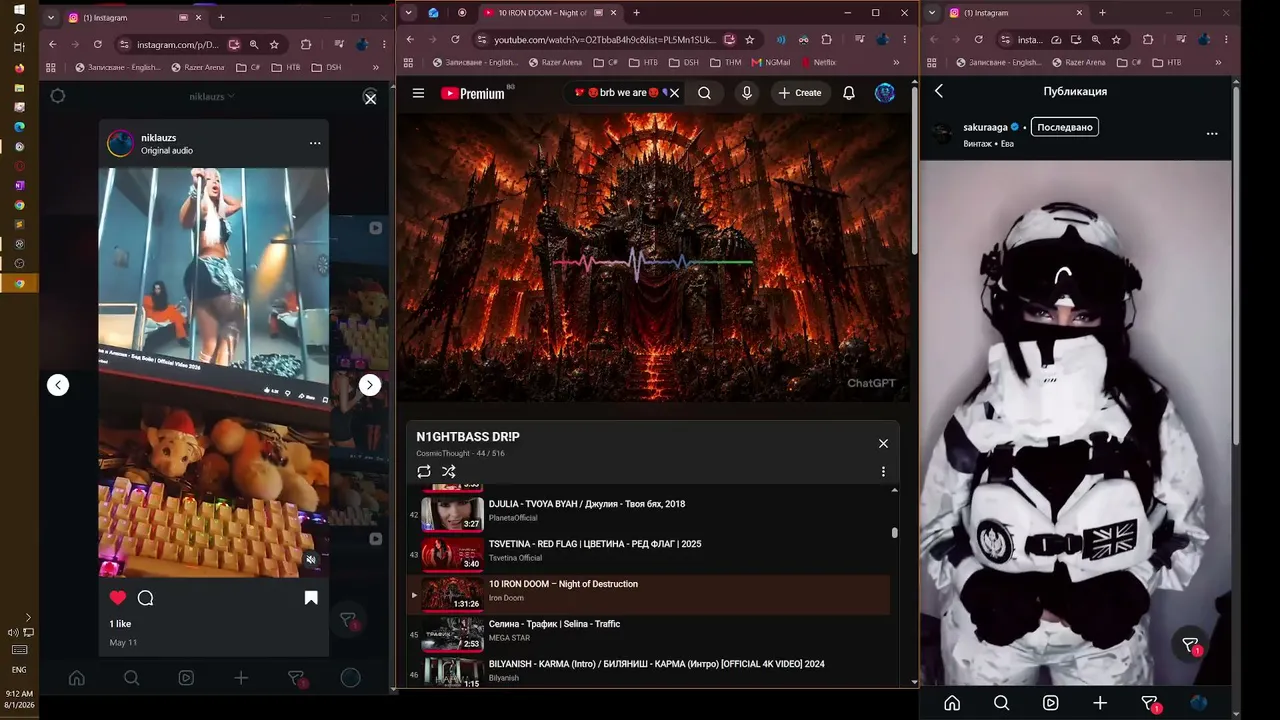Image resolution: width=1280 pixels, height=720 pixels.
Task: Open the YouTube account avatar menu
Action: (885, 93)
